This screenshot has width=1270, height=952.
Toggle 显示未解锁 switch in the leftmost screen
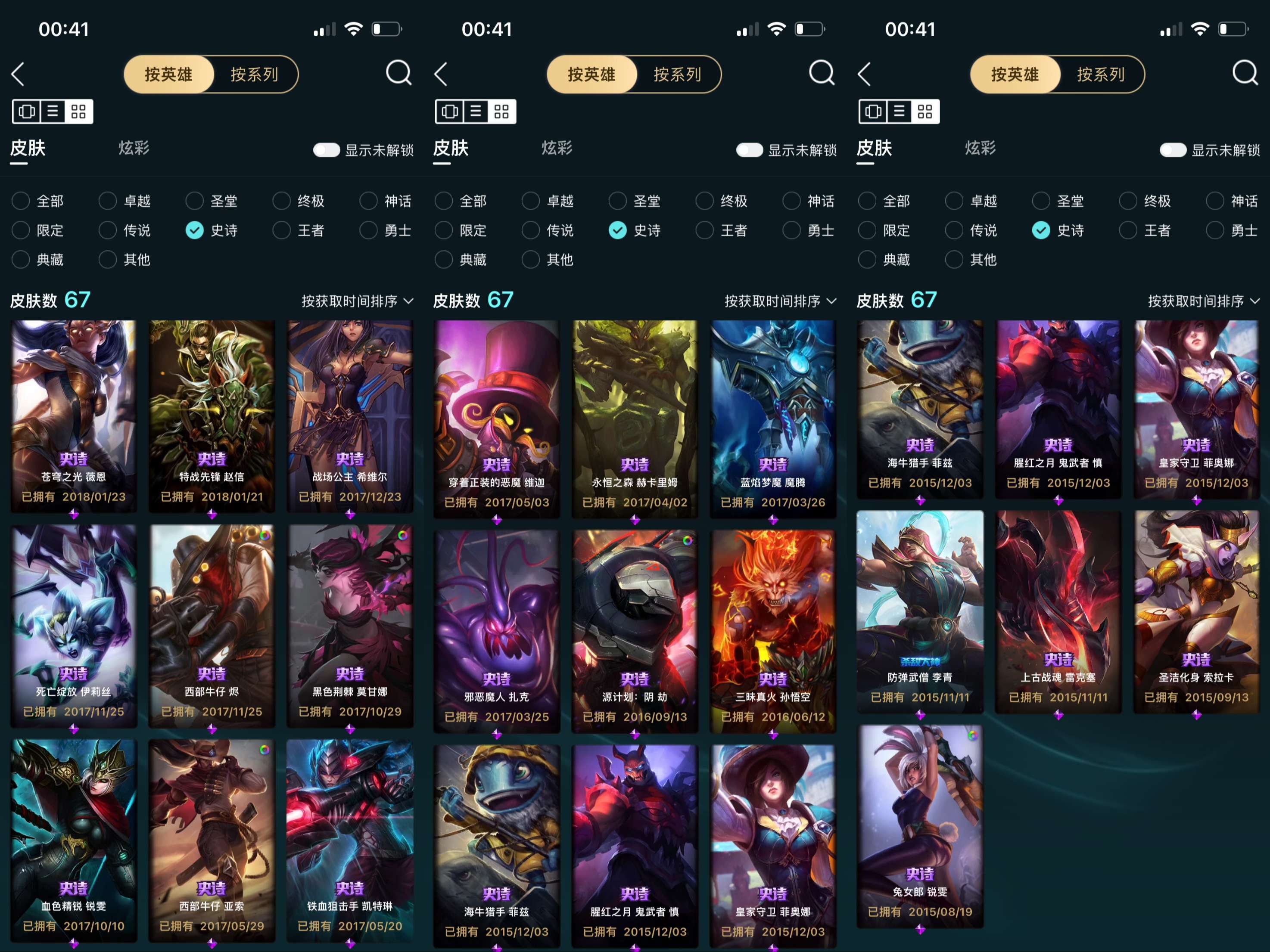click(x=327, y=150)
